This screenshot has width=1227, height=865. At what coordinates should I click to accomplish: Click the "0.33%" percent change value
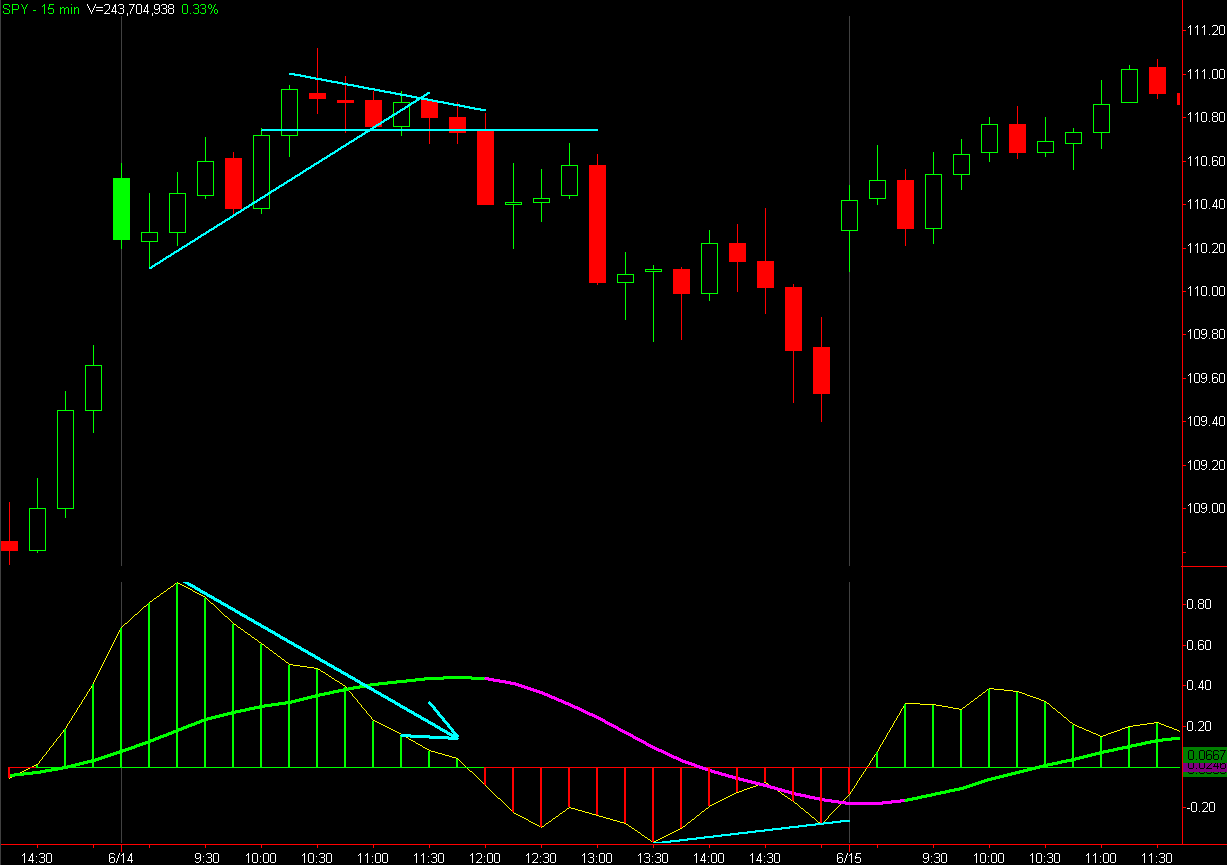(200, 8)
